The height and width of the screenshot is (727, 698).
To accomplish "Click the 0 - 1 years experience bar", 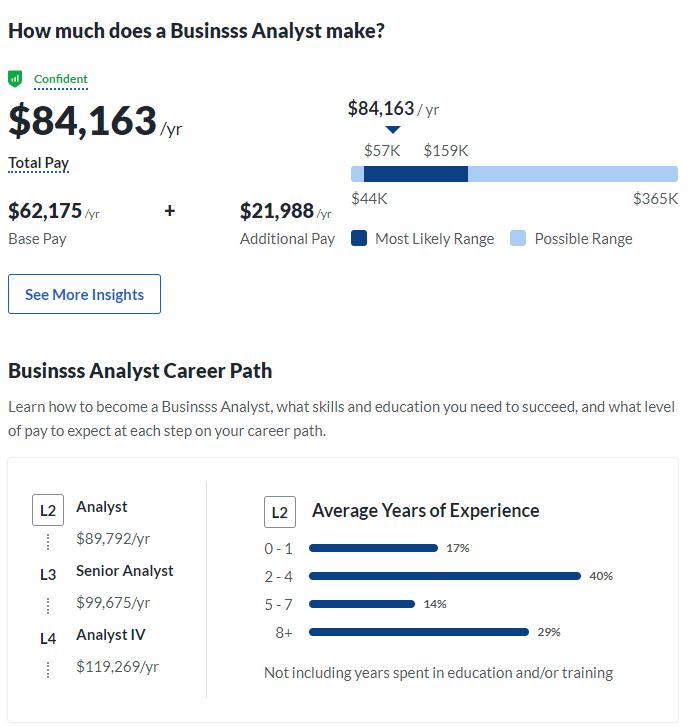I will click(373, 548).
